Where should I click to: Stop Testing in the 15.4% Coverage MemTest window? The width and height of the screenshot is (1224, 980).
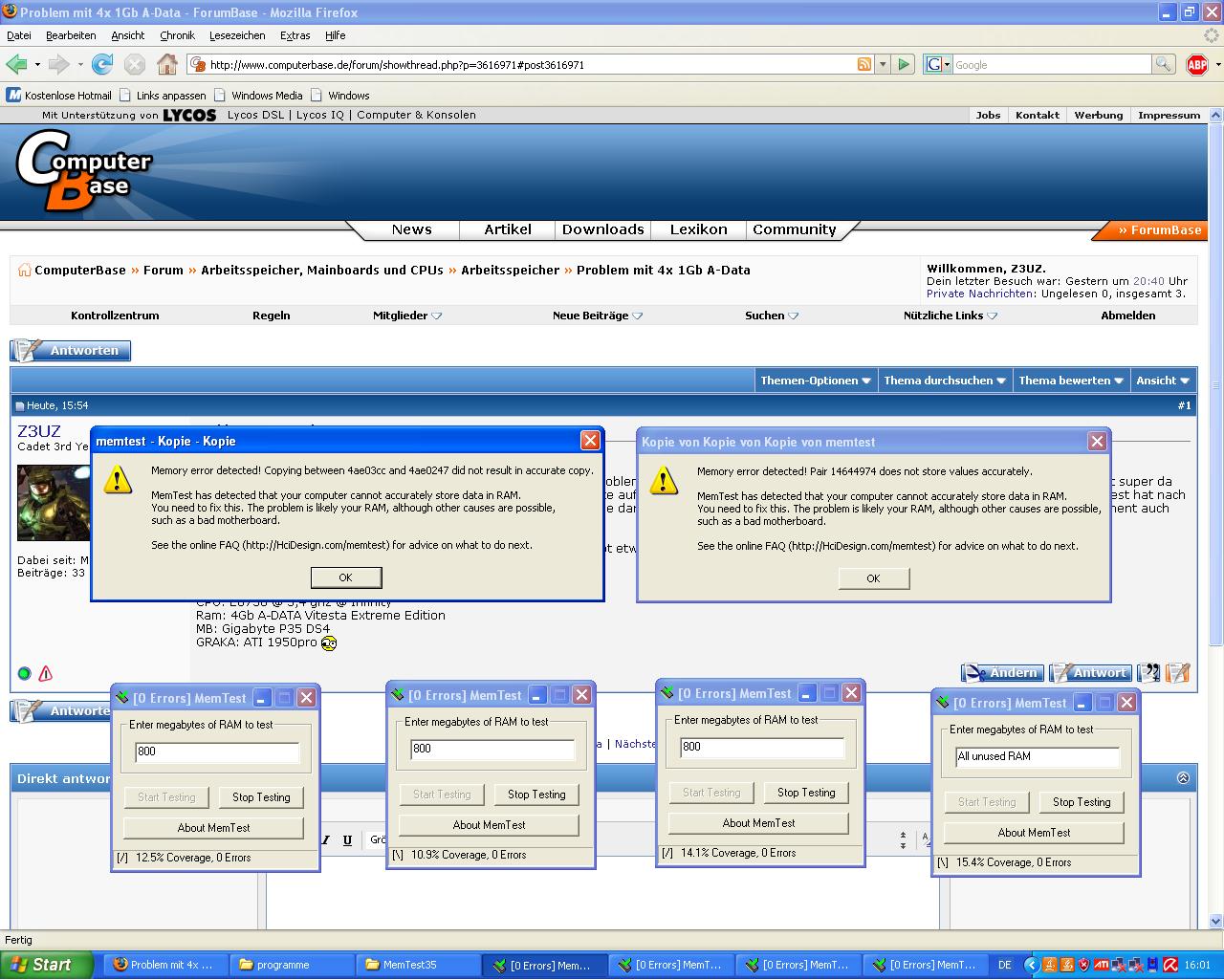pyautogui.click(x=1082, y=801)
